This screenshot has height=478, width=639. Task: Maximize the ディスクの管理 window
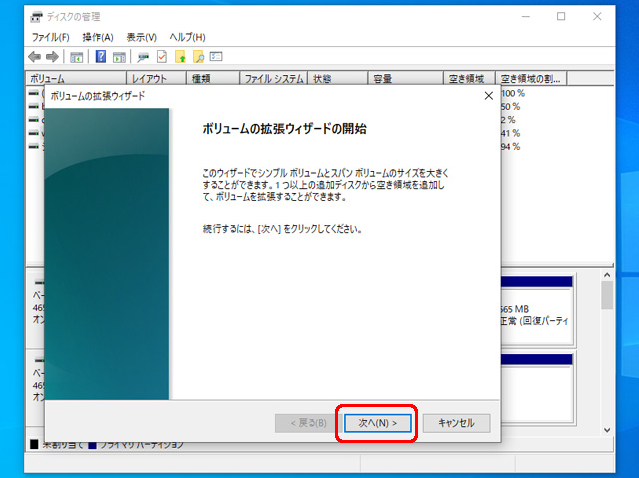click(x=561, y=17)
